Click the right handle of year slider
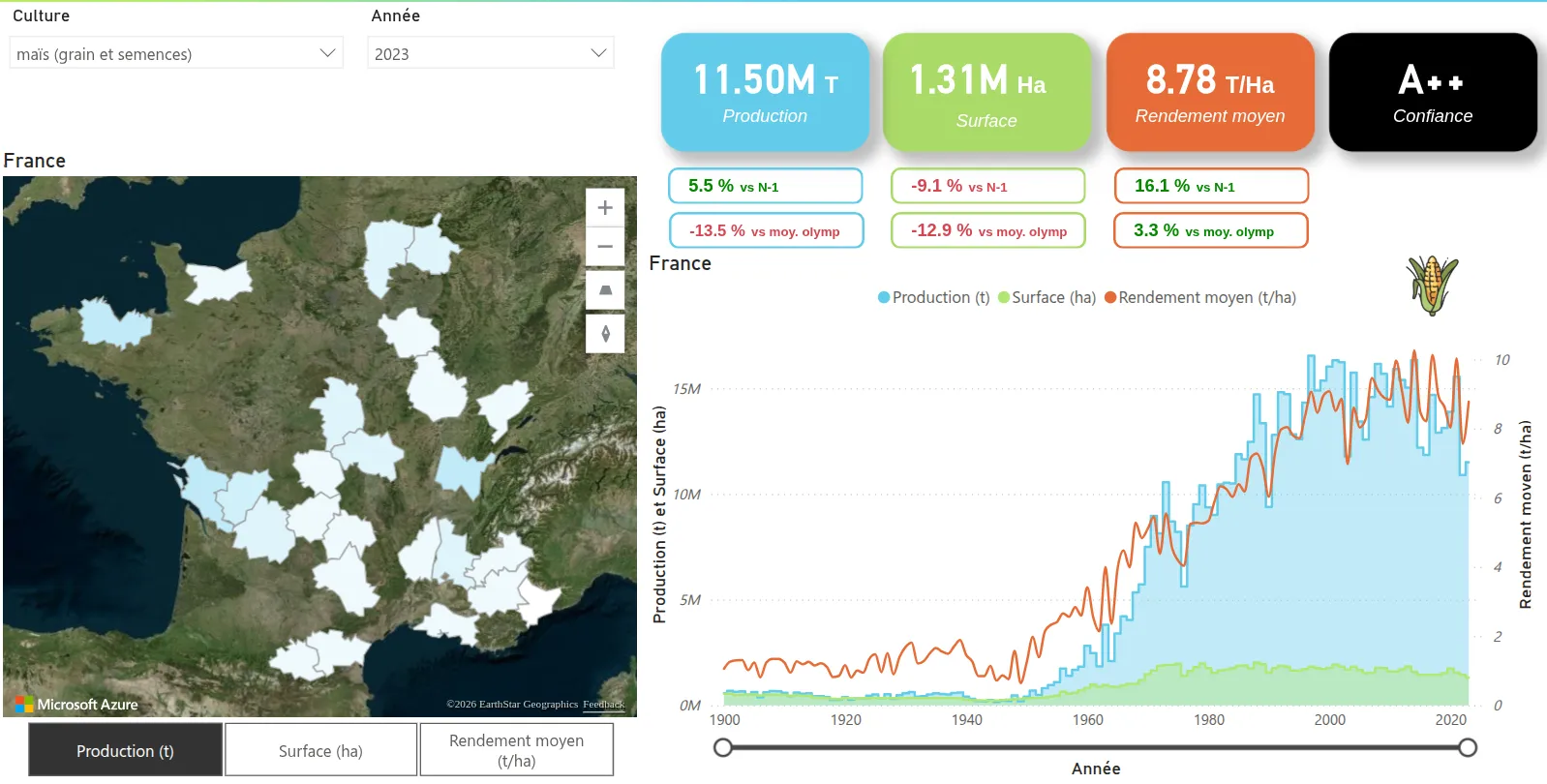 pos(1468,747)
